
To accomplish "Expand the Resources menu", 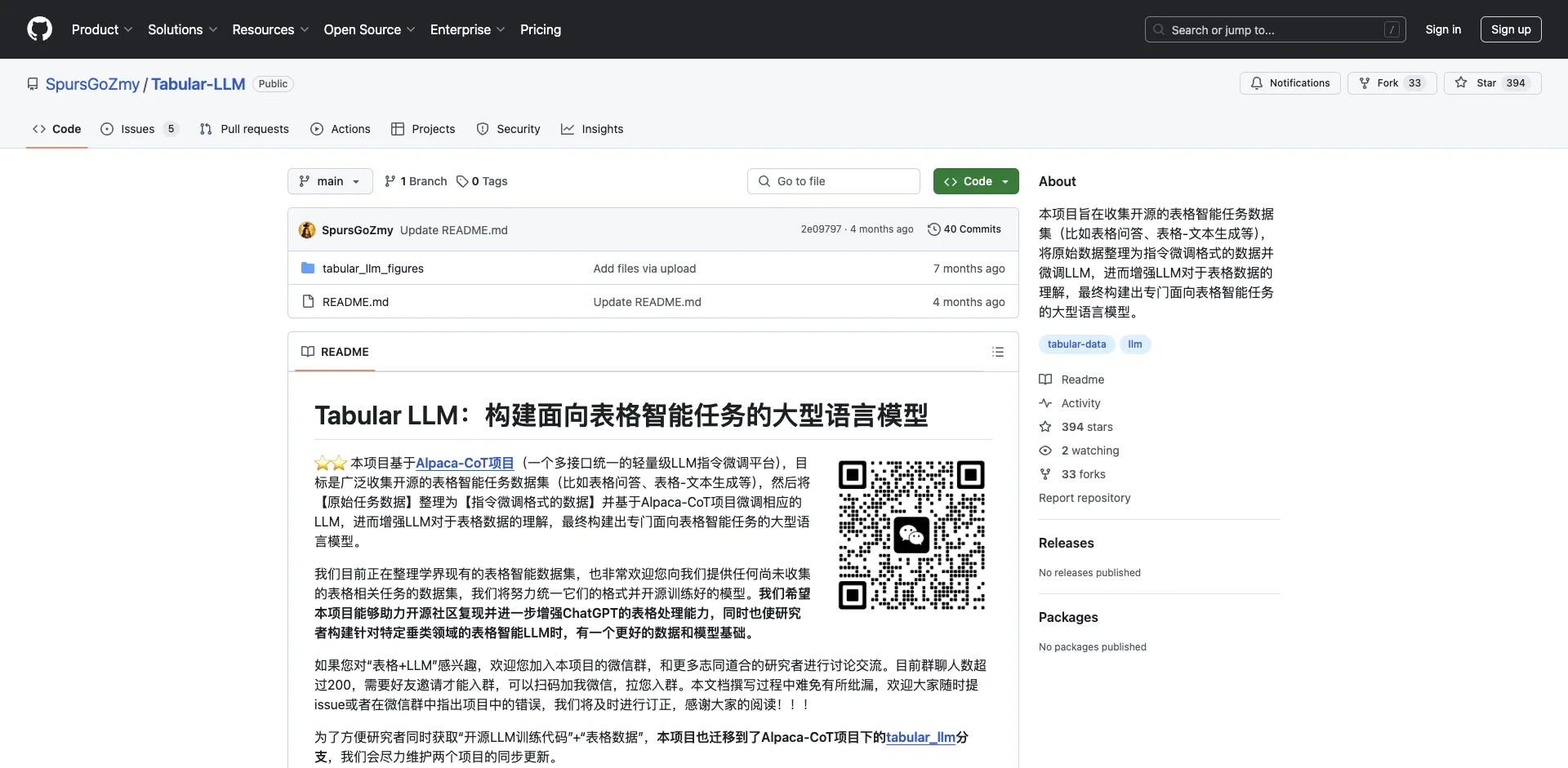I will pyautogui.click(x=270, y=29).
